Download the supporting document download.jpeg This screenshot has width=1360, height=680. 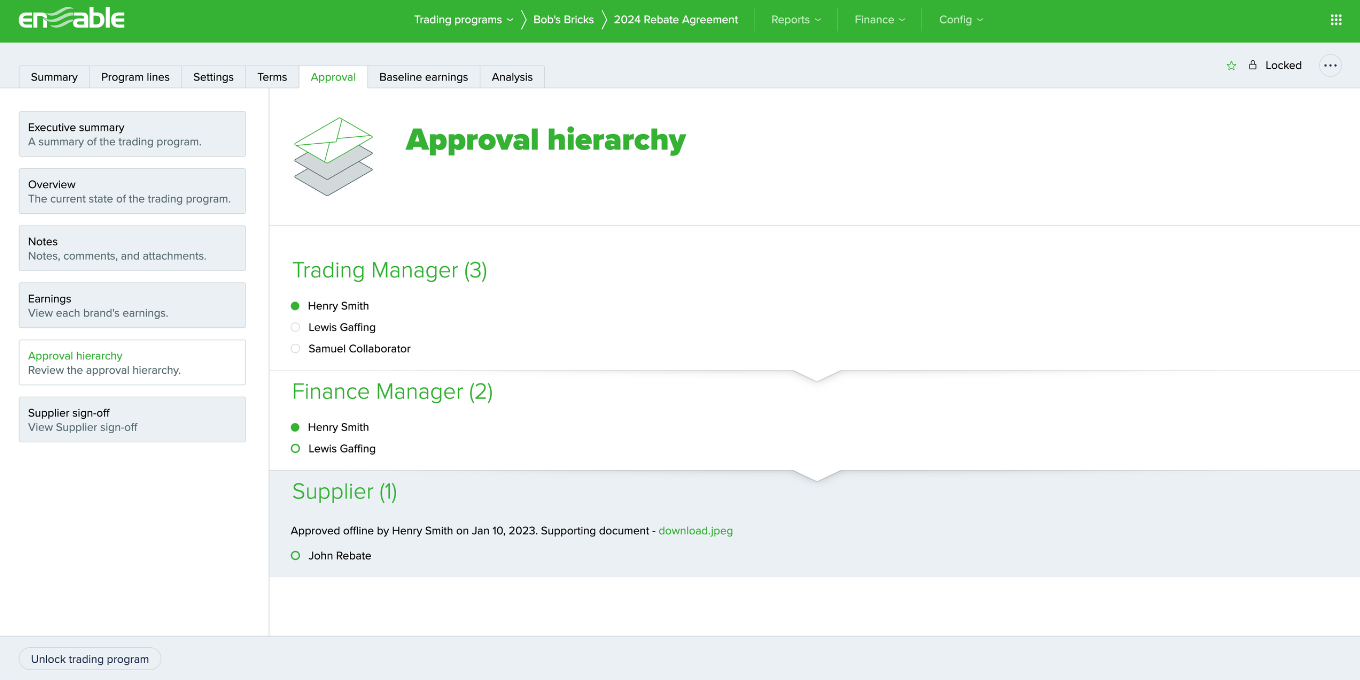click(695, 531)
